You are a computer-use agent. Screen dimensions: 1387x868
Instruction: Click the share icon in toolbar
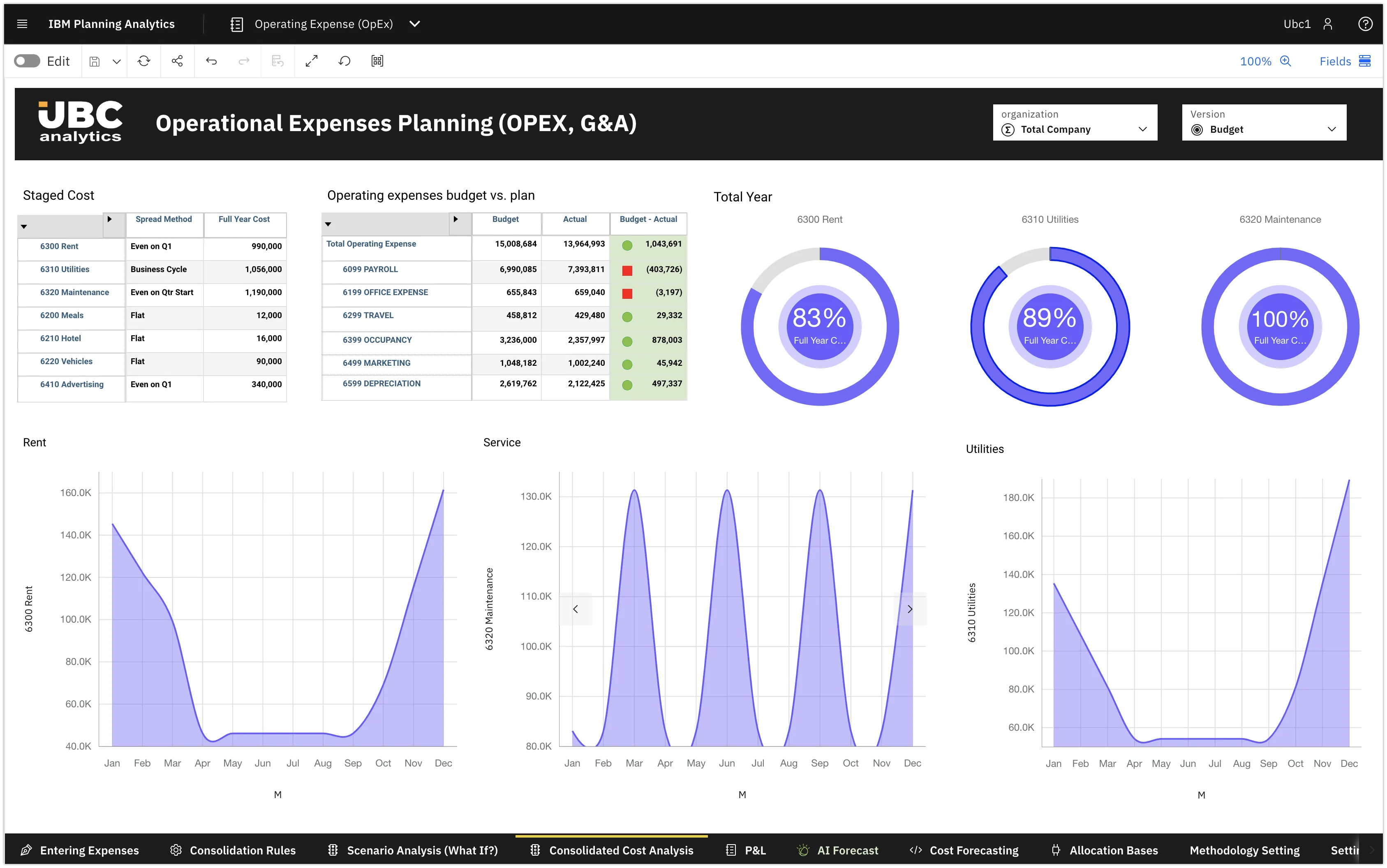[x=177, y=61]
